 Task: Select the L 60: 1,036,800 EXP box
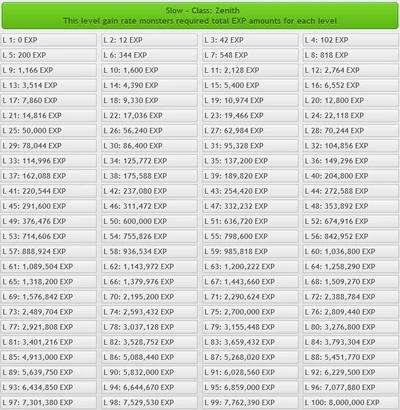point(351,252)
